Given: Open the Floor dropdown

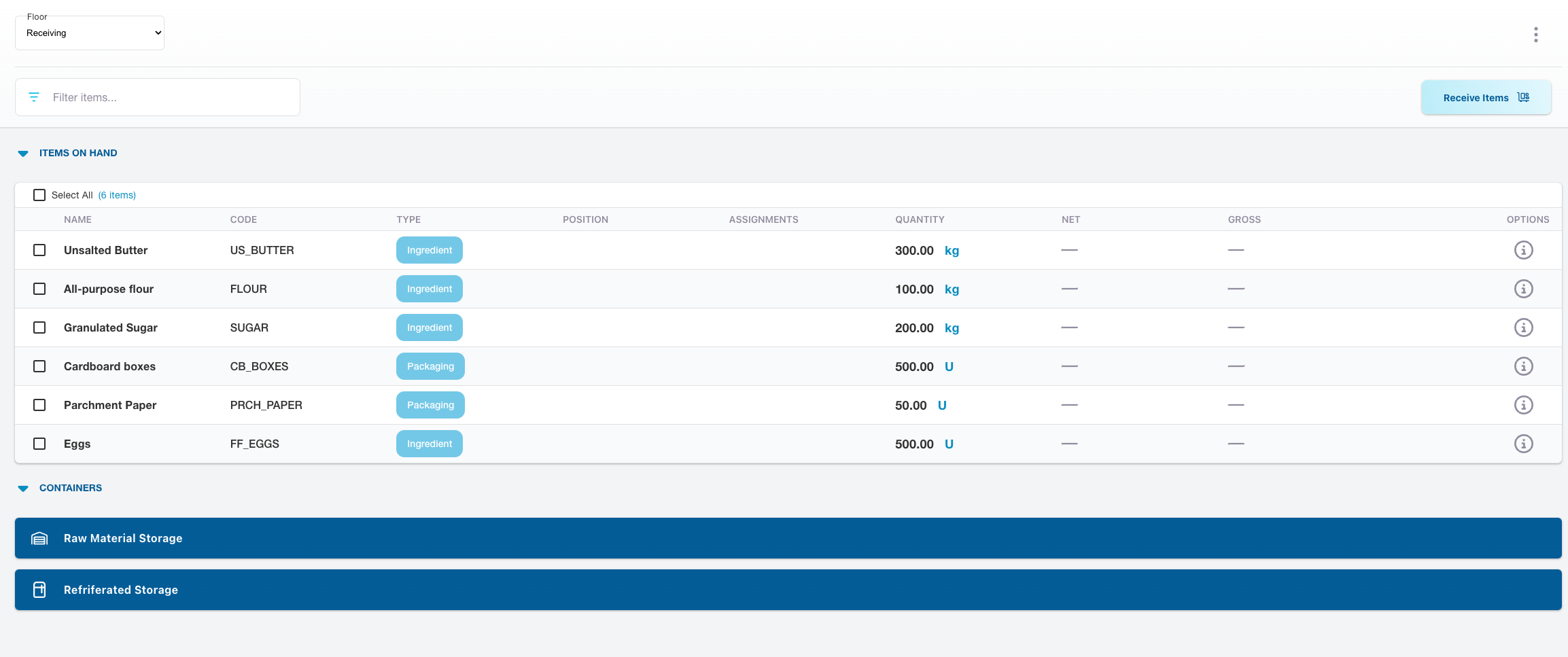Looking at the screenshot, I should coord(90,33).
